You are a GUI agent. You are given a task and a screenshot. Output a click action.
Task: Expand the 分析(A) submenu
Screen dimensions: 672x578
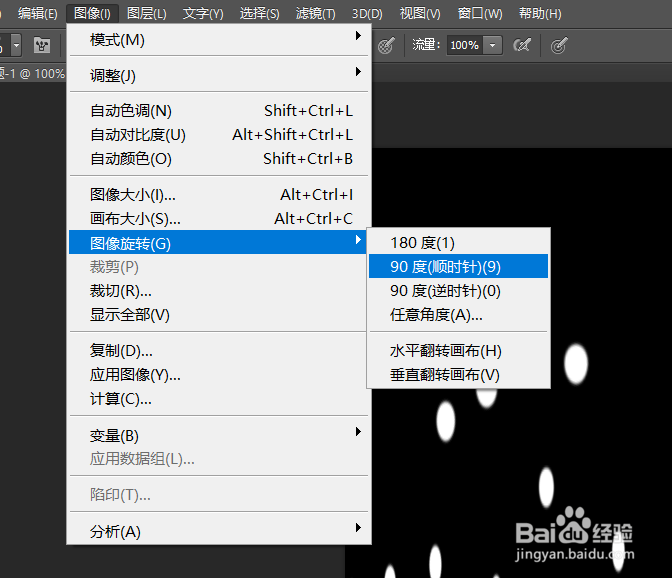(219, 532)
